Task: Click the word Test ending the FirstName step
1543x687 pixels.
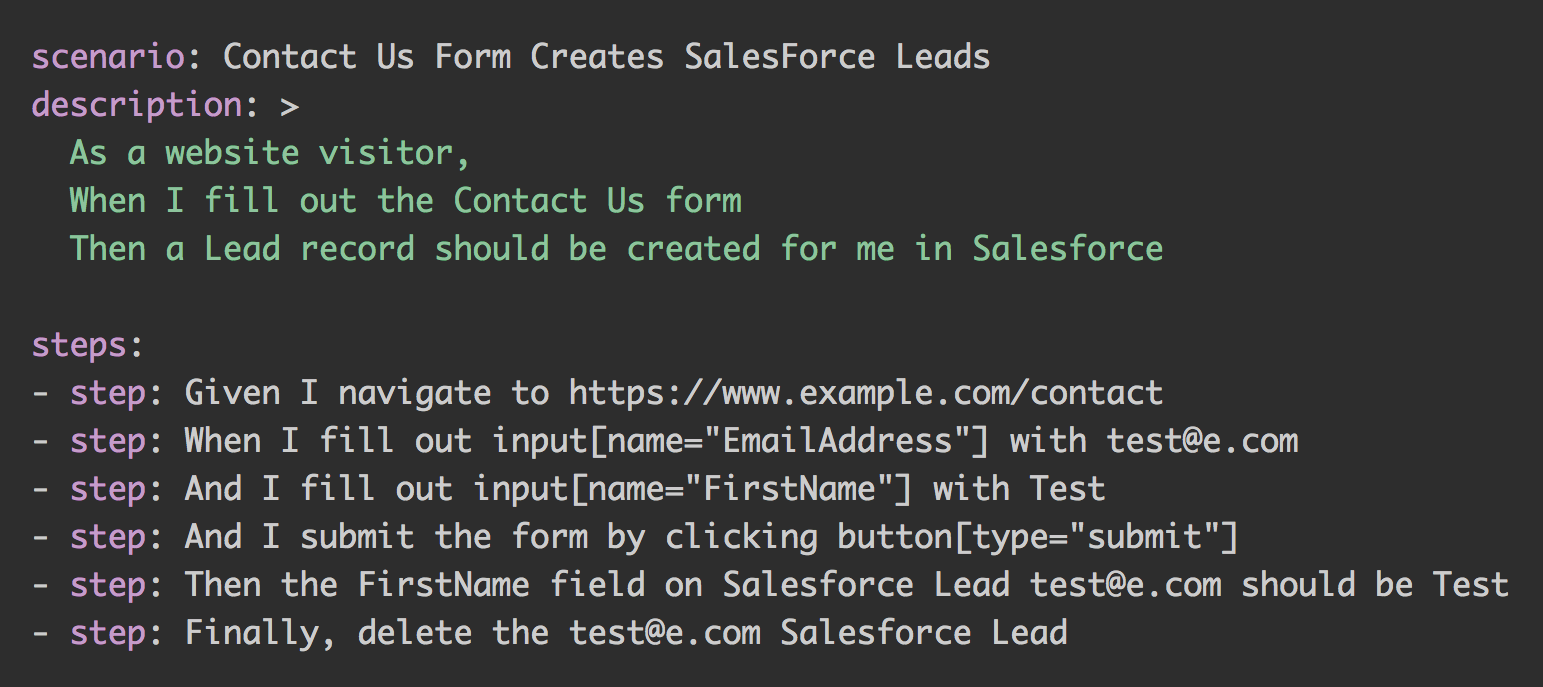Action: tap(1068, 489)
